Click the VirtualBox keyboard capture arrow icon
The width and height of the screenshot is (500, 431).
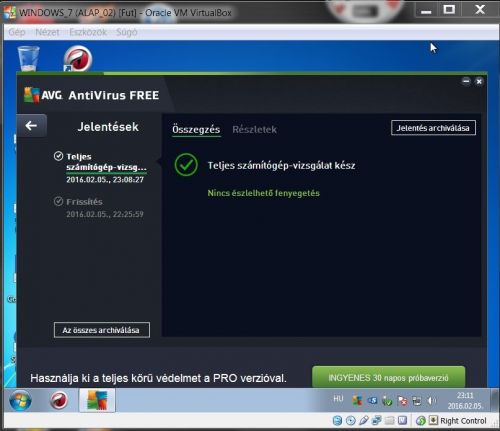pyautogui.click(x=433, y=420)
